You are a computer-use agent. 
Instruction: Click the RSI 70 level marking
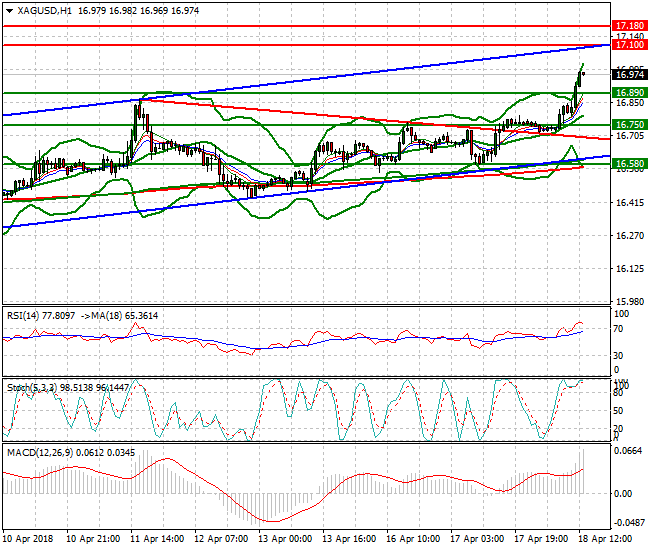[x=618, y=329]
